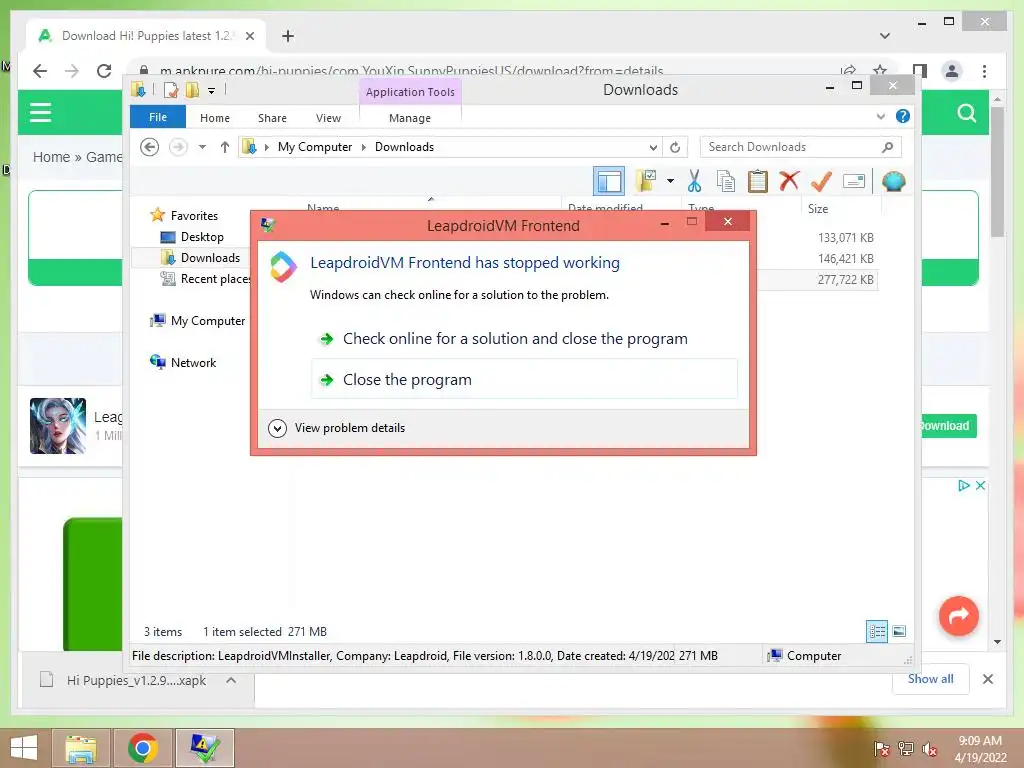Screen dimensions: 1024x768
Task: Switch to Details view icon in status bar
Action: coord(877,631)
